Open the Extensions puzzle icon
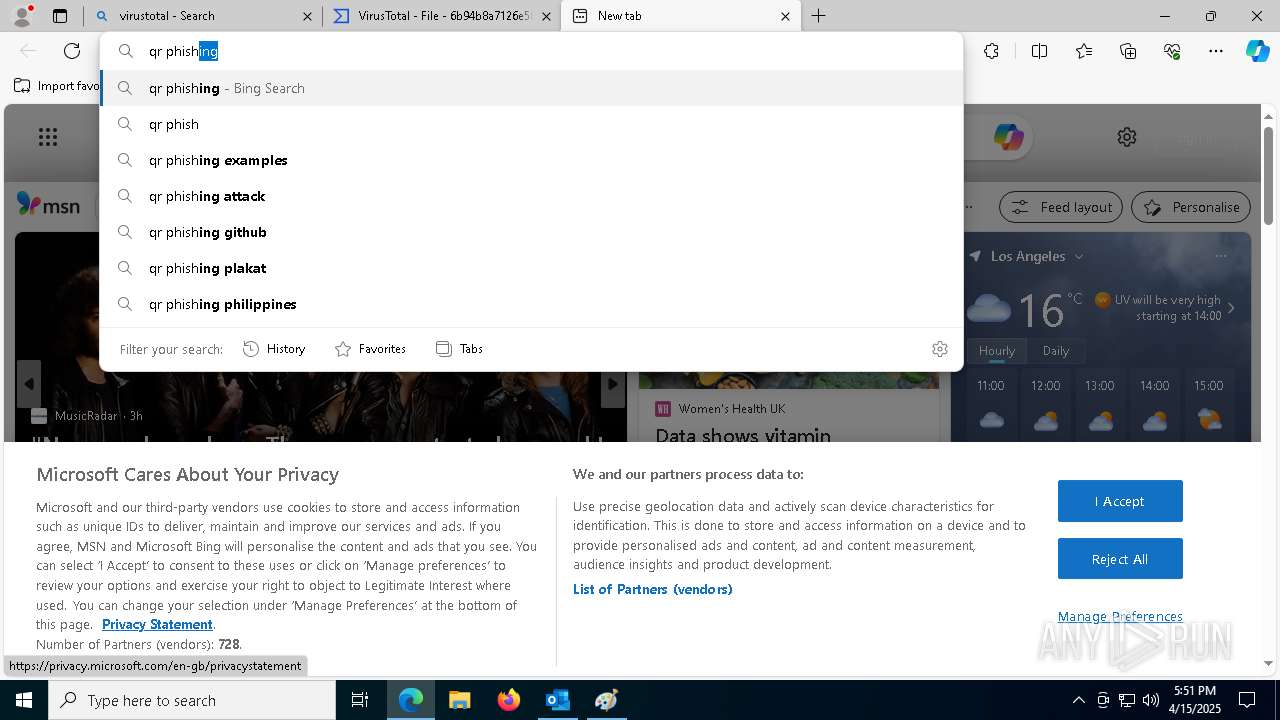1280x720 pixels. (991, 51)
